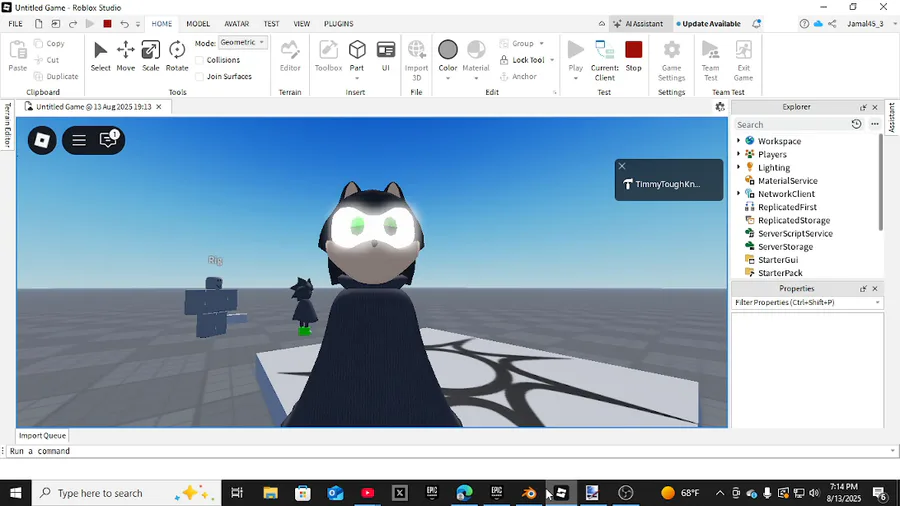Close the TimmyToughKn... popup

pos(622,166)
